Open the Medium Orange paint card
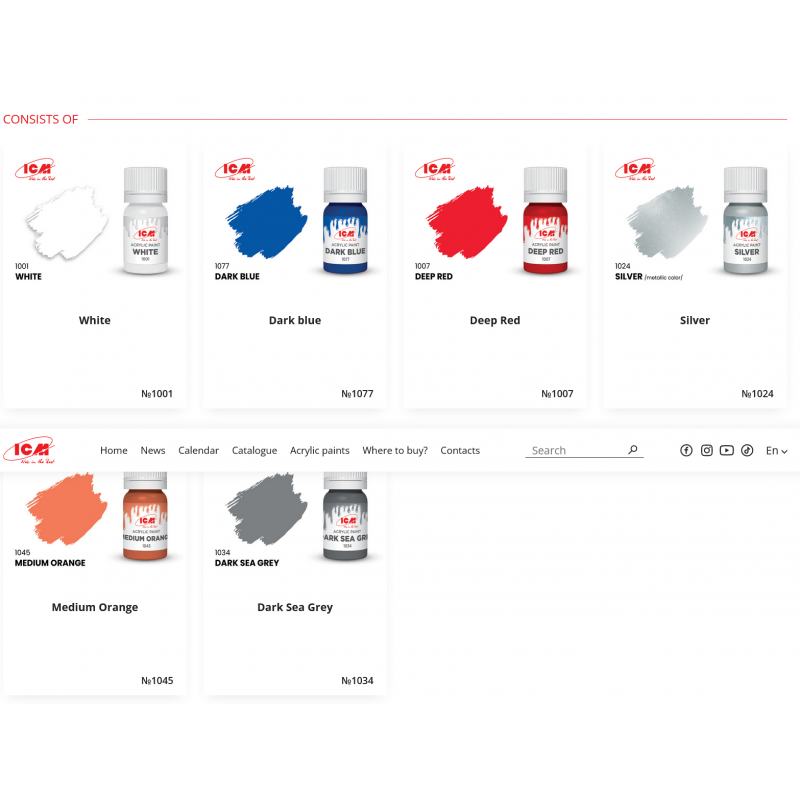This screenshot has width=800, height=800. (x=95, y=583)
